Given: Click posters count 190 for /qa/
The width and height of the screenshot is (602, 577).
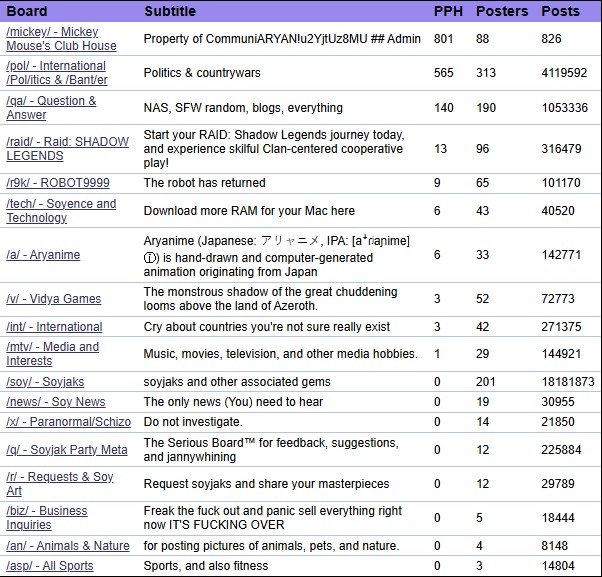Looking at the screenshot, I should point(486,107).
